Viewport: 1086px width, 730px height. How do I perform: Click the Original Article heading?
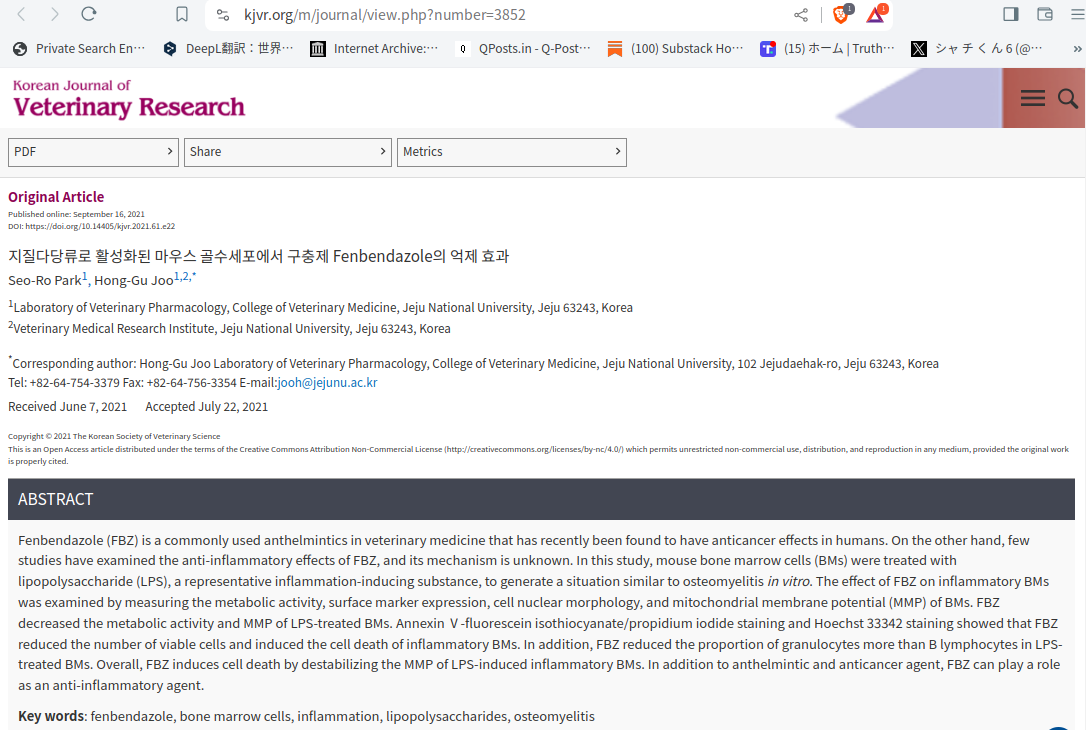coord(56,197)
